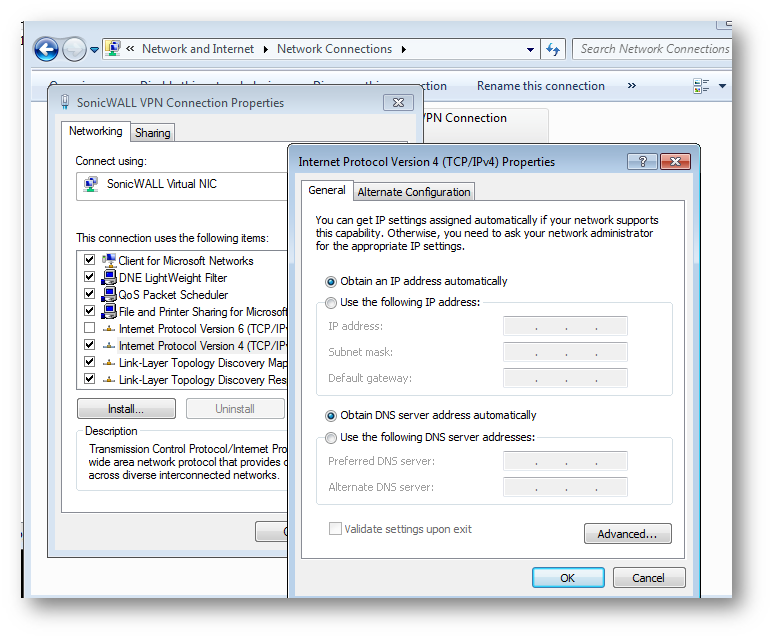Click the Link-Layer Topology Discovery Responder icon
Screen dimensions: 774x640
109,380
